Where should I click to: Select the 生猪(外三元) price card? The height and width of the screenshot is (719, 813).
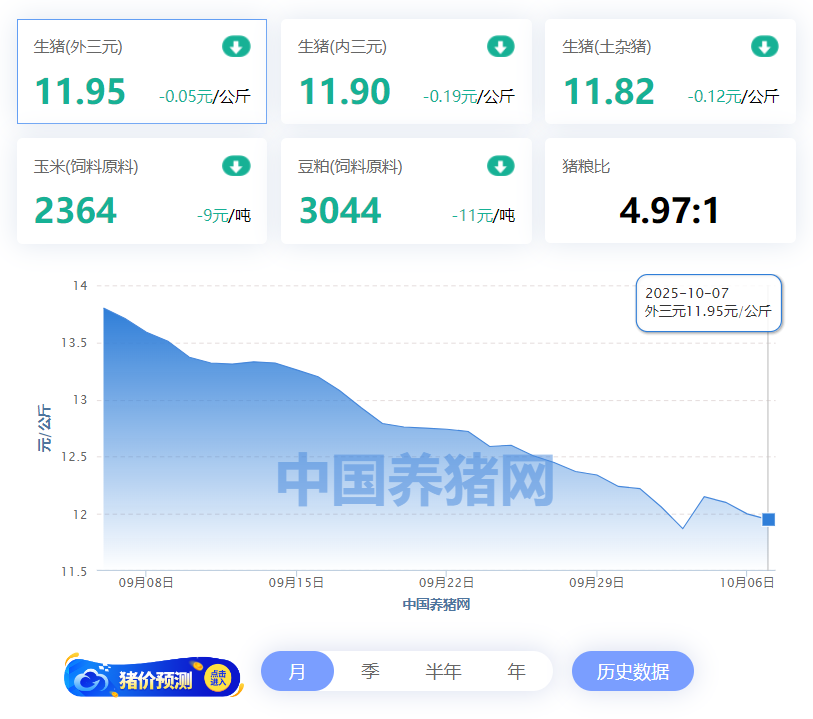(142, 72)
